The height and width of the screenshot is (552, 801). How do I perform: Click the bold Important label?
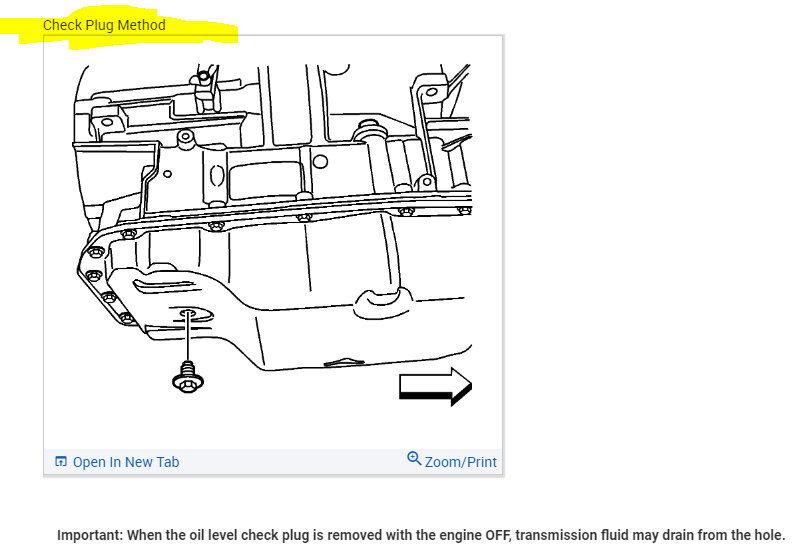click(x=90, y=535)
